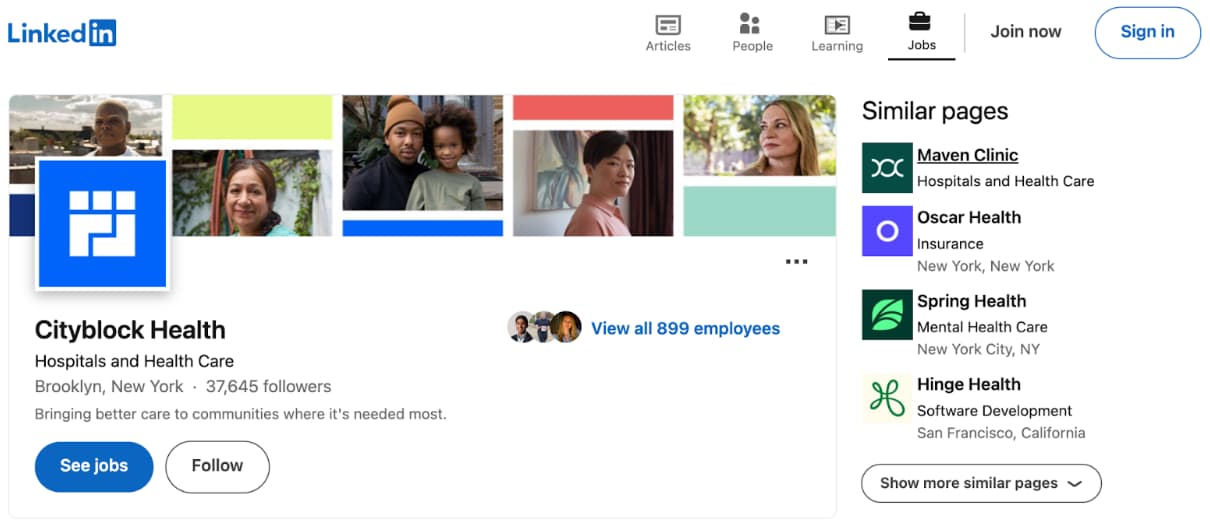Click the Hinge Health logo icon
Screen dimensions: 1210x528
pos(887,398)
